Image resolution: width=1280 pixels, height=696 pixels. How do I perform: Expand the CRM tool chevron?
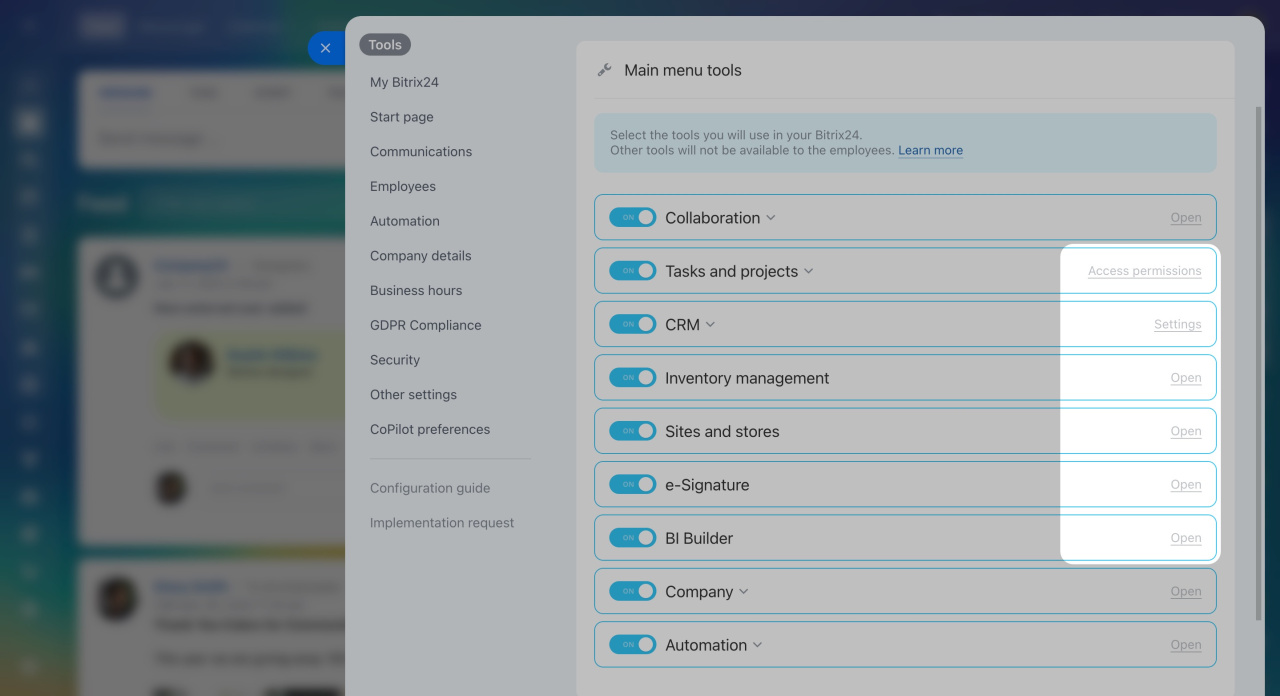(711, 324)
